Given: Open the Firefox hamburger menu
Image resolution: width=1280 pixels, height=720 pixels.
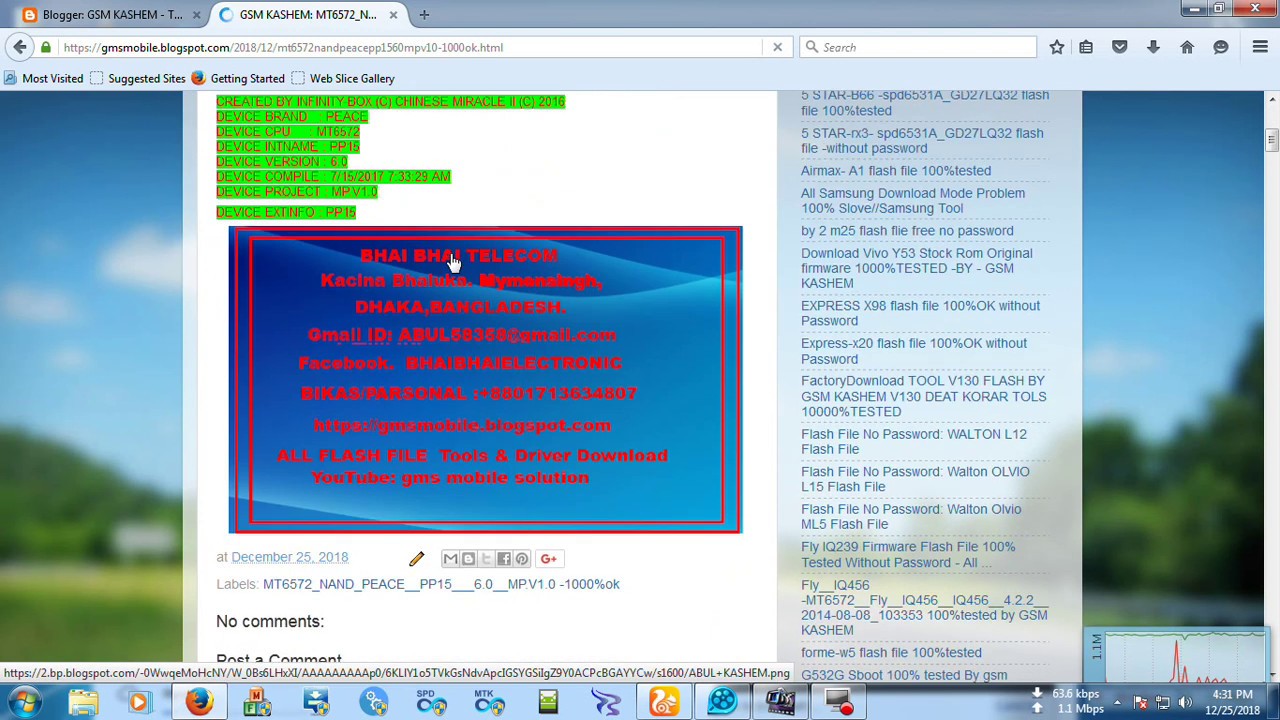Looking at the screenshot, I should click(x=1260, y=47).
